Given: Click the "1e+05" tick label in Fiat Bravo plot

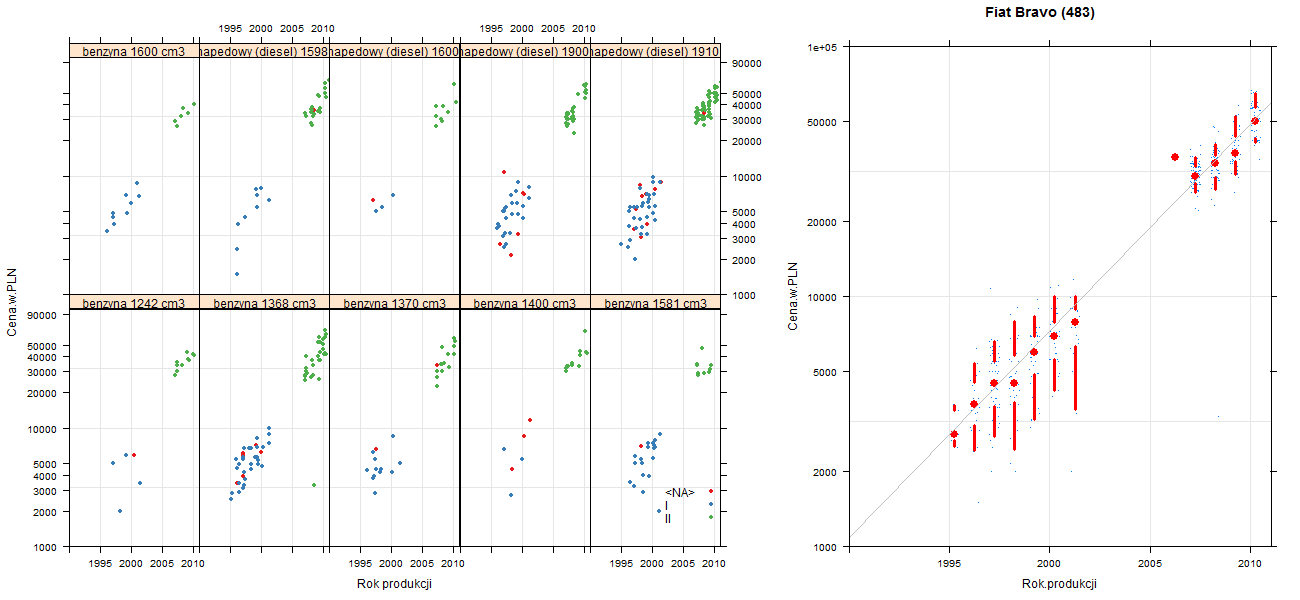Looking at the screenshot, I should (823, 47).
